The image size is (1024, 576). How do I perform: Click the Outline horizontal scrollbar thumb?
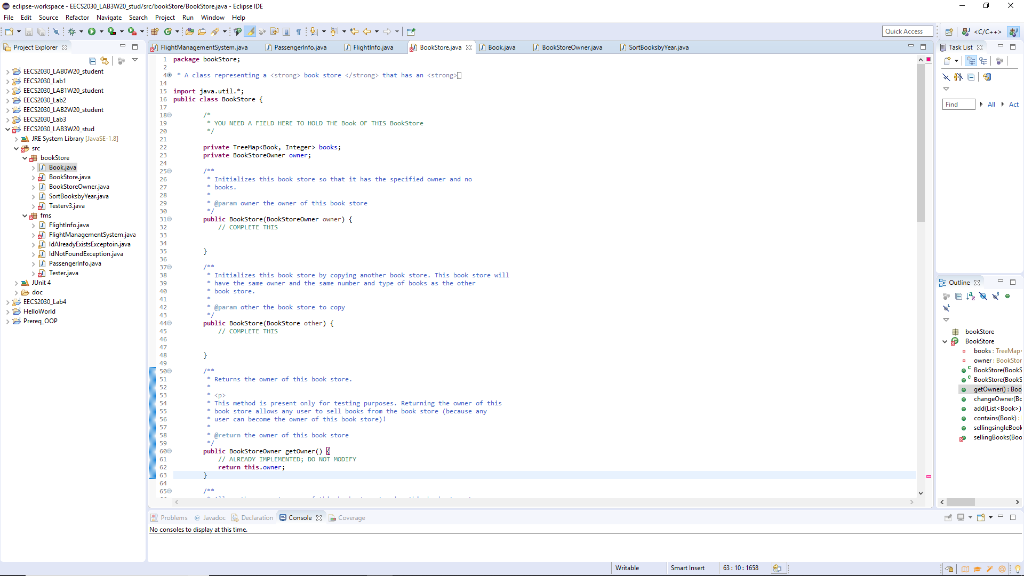pos(961,502)
